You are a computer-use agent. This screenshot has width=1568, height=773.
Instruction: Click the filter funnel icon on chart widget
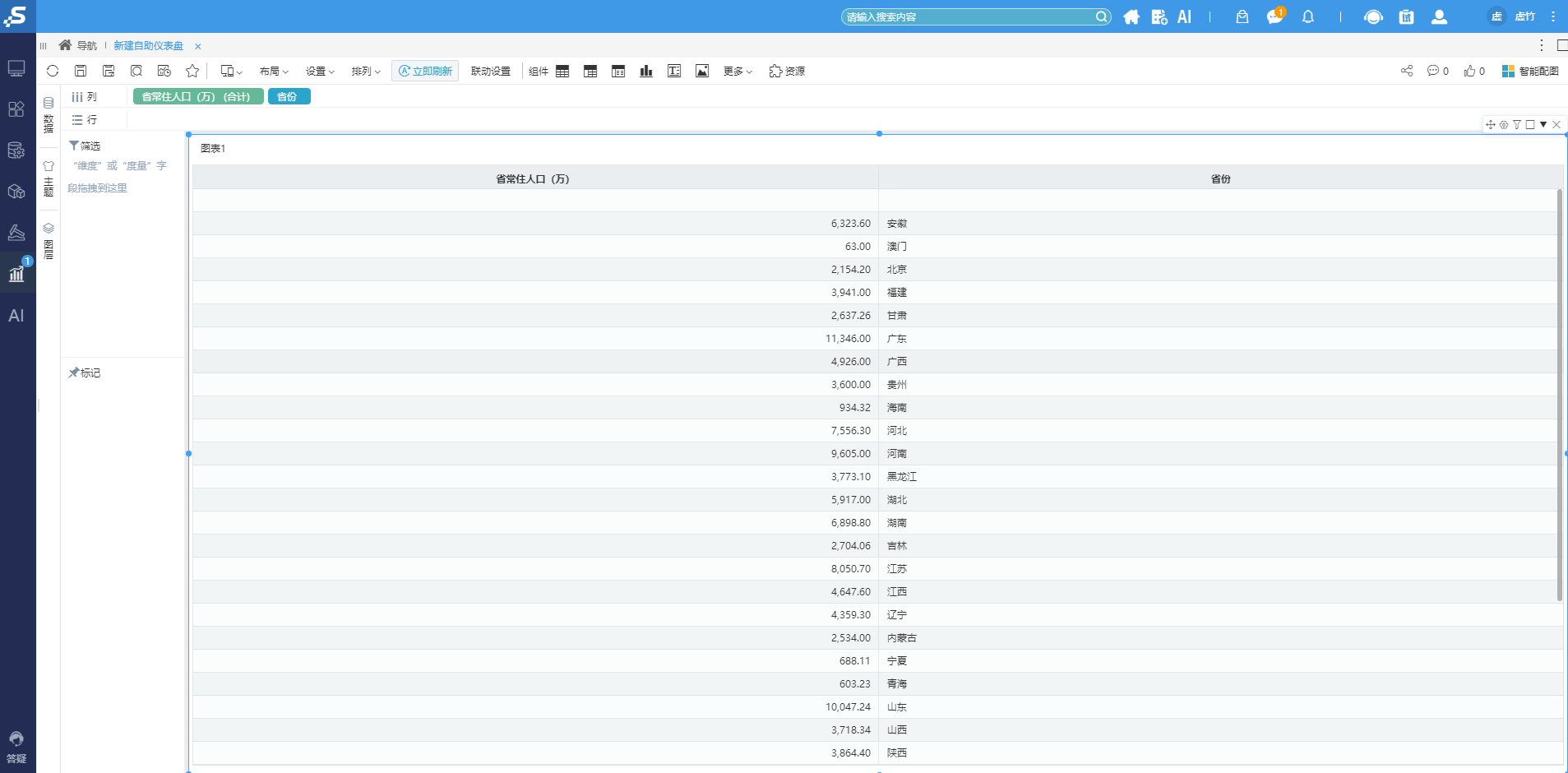pyautogui.click(x=1517, y=125)
